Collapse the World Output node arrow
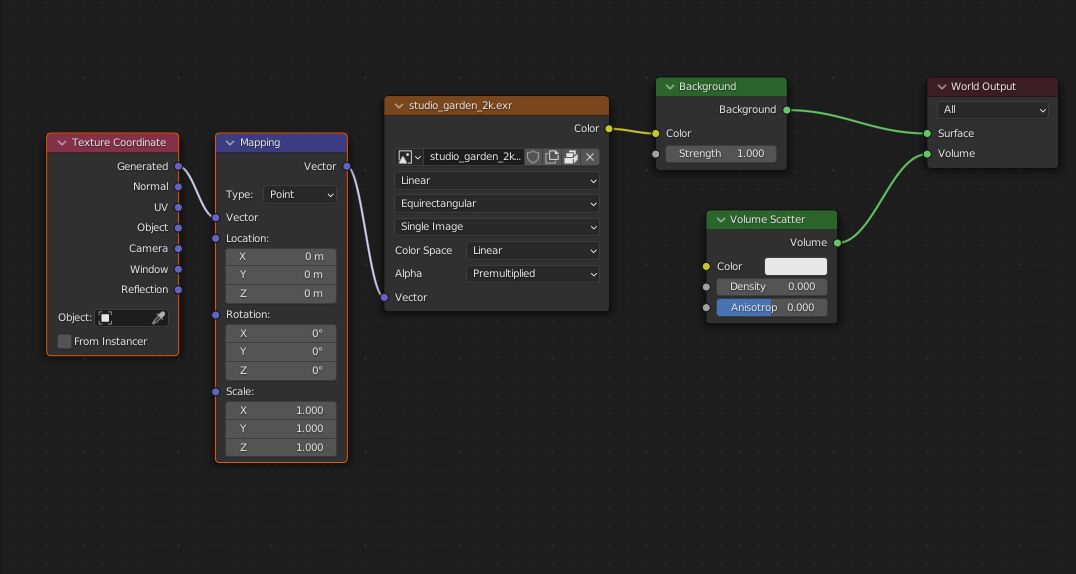The height and width of the screenshot is (574, 1076). [941, 87]
